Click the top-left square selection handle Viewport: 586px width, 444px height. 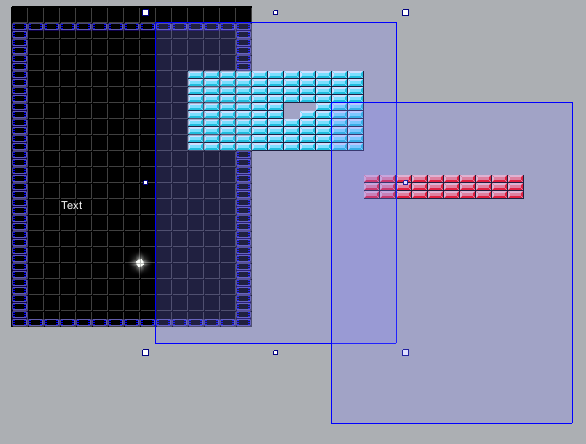[x=145, y=13]
